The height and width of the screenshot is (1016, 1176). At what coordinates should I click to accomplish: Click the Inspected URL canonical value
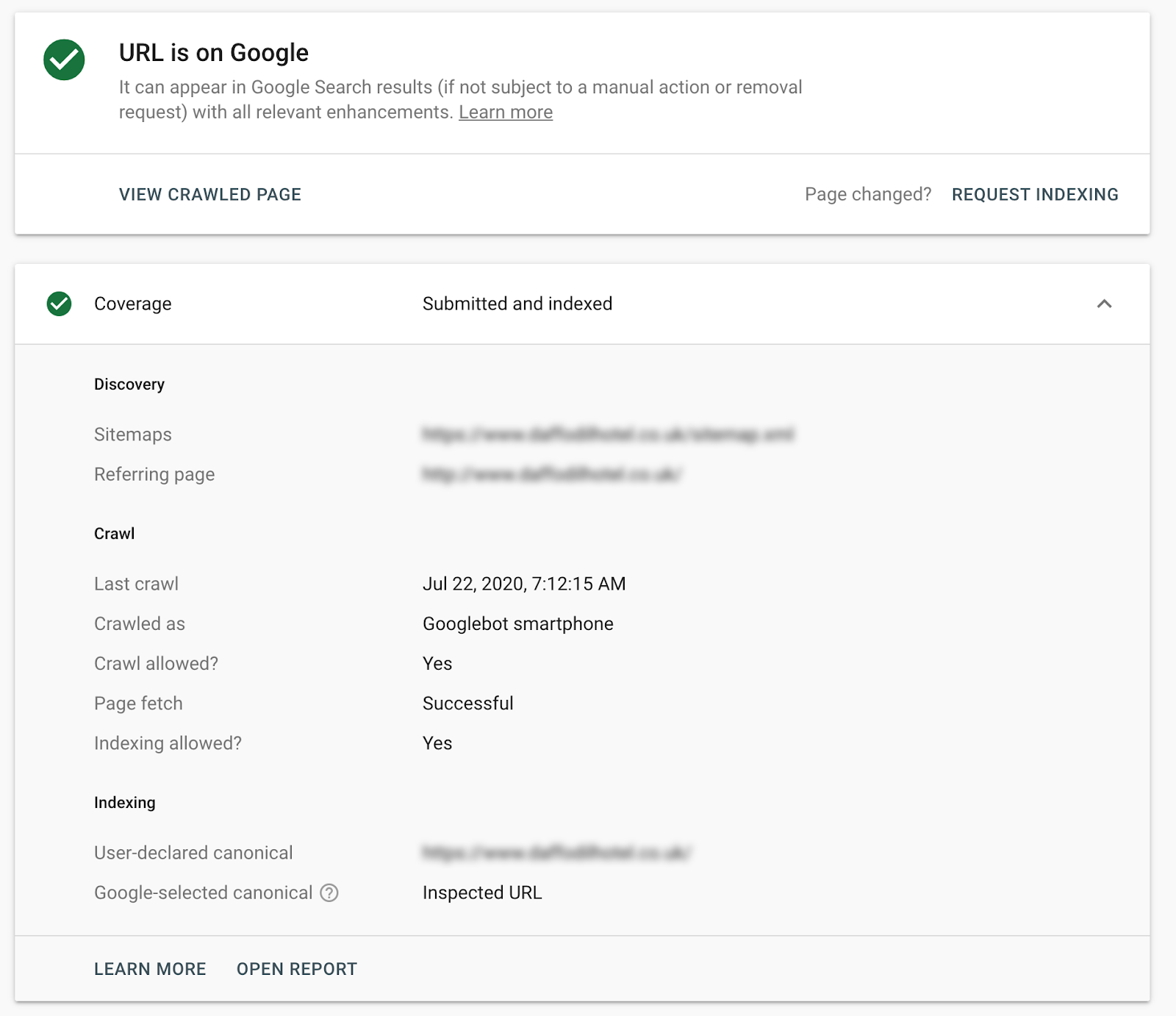coord(481,892)
